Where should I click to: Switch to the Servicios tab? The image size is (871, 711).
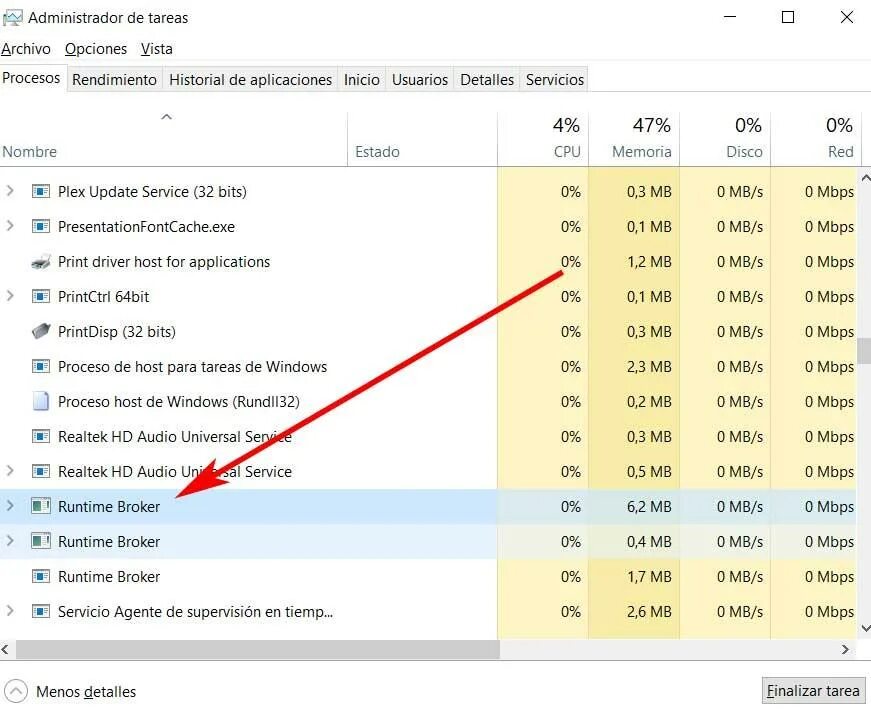tap(555, 79)
